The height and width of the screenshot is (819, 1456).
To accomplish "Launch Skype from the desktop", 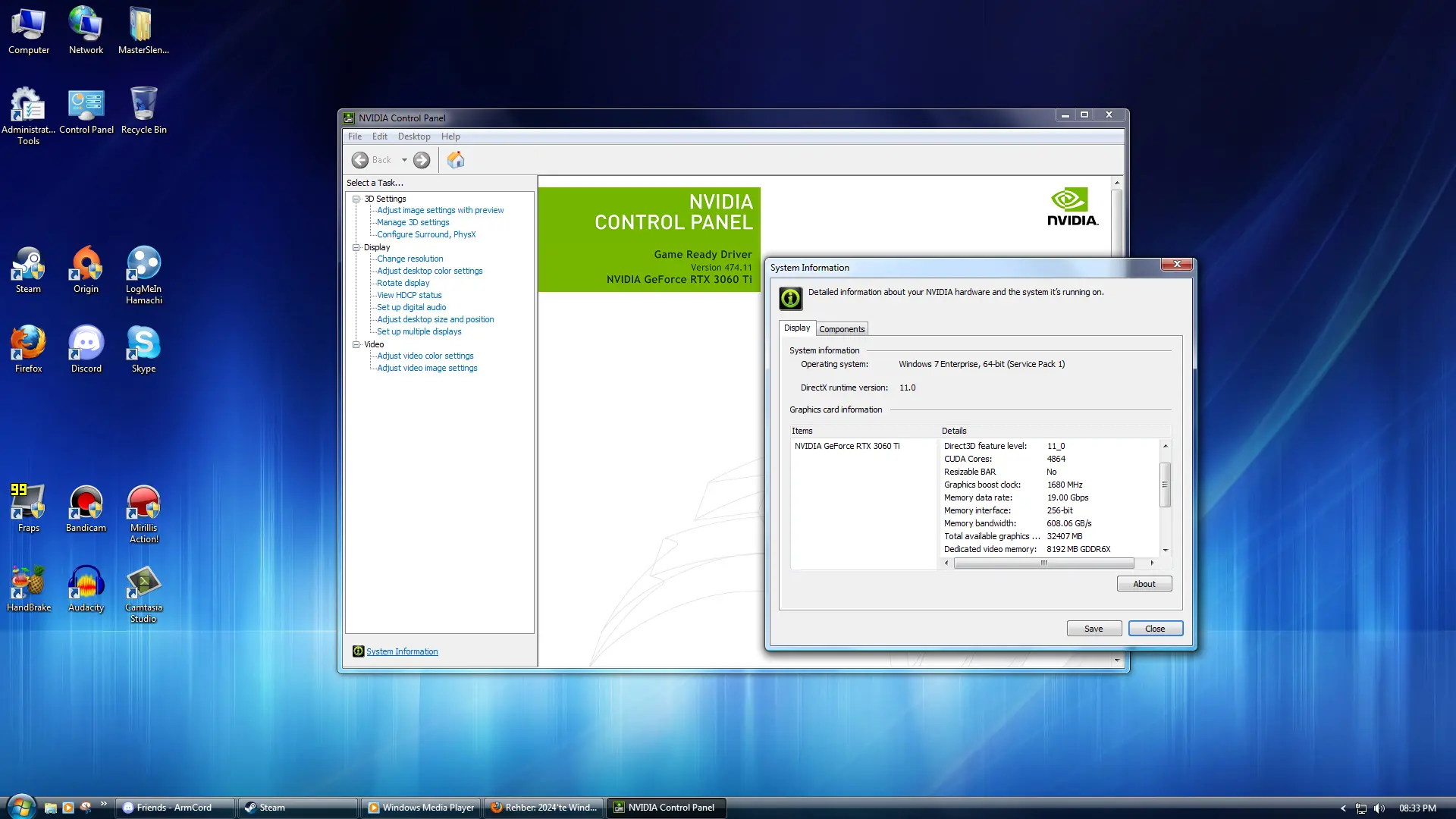I will coord(143,350).
